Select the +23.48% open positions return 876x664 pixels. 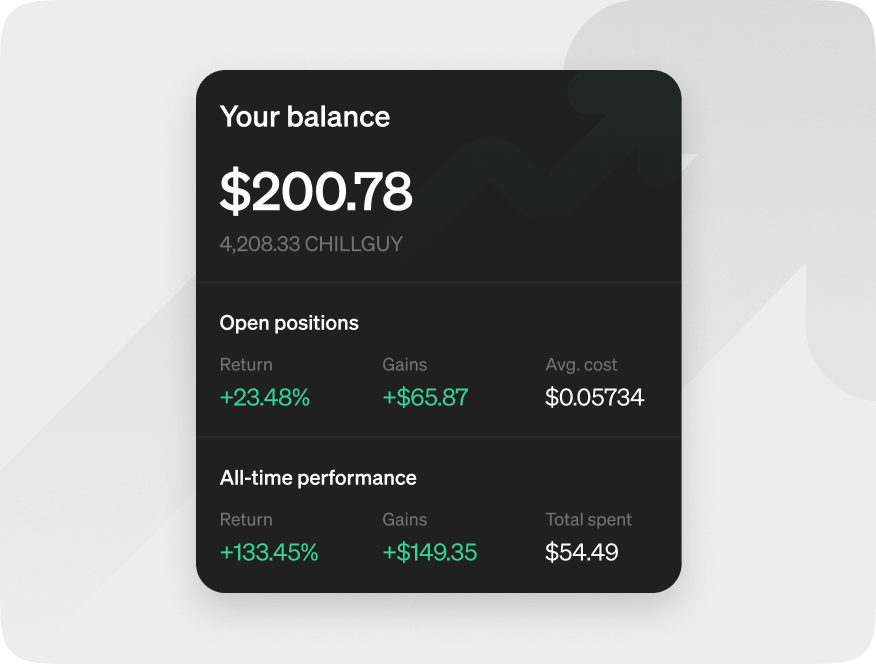point(265,397)
